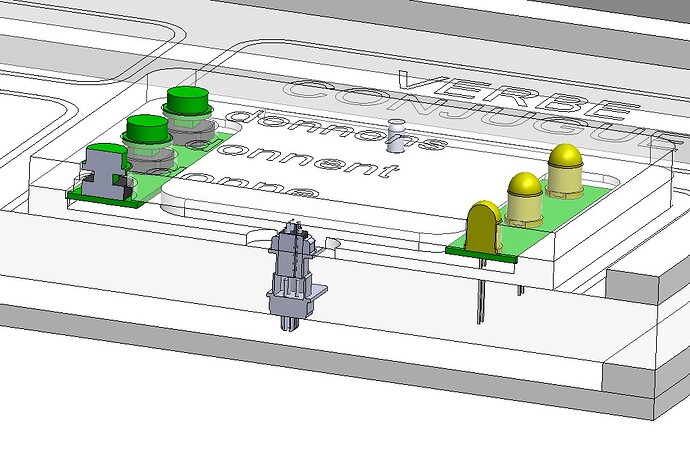
Task: Select the small white cylindrical pin
Action: click(397, 136)
